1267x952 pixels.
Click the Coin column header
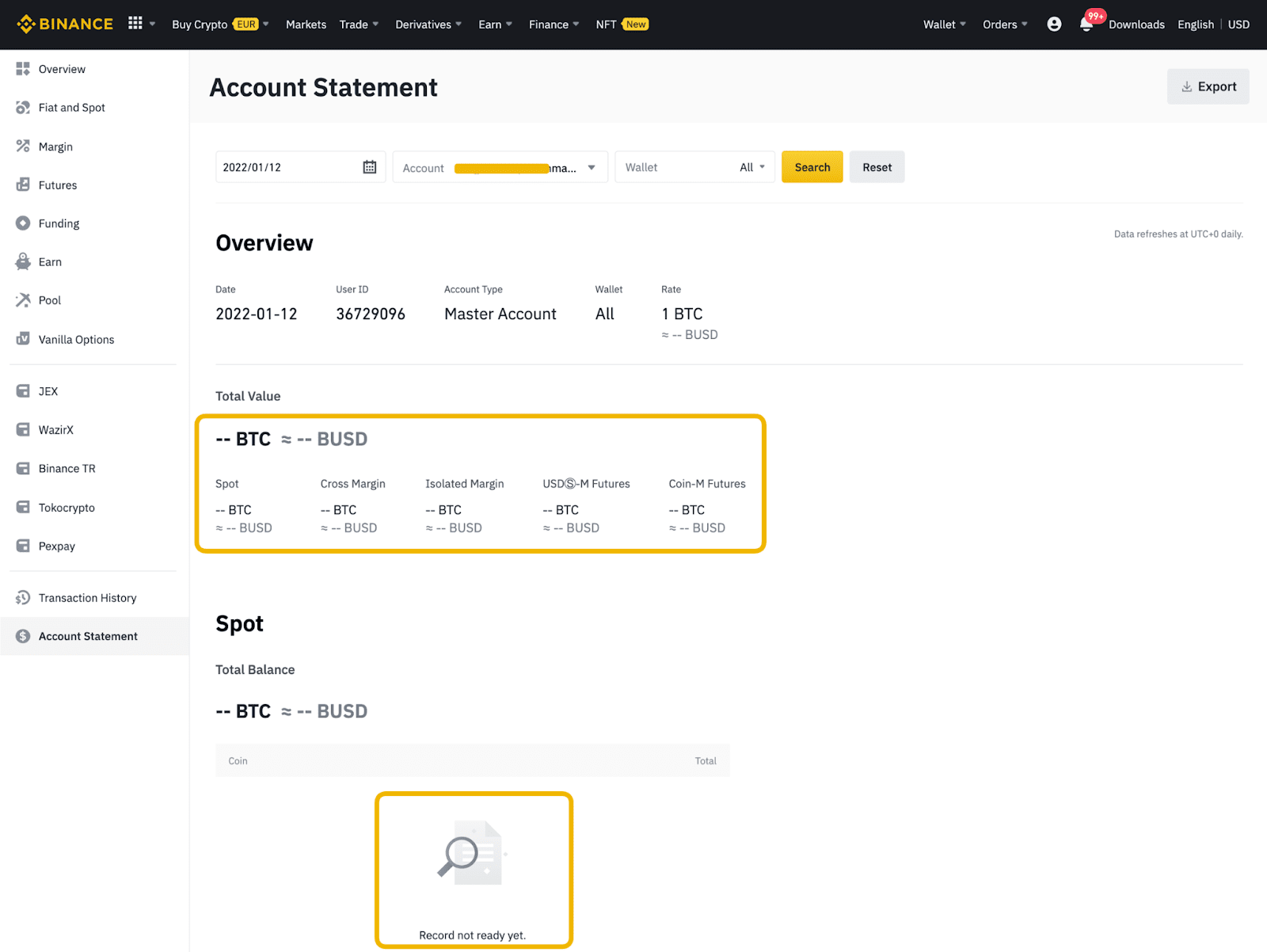coord(238,761)
